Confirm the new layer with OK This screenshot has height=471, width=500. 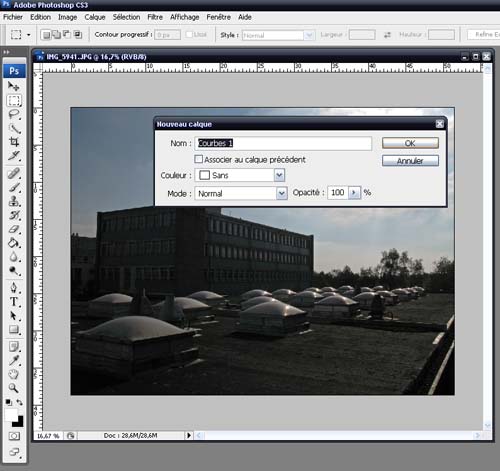click(x=410, y=143)
